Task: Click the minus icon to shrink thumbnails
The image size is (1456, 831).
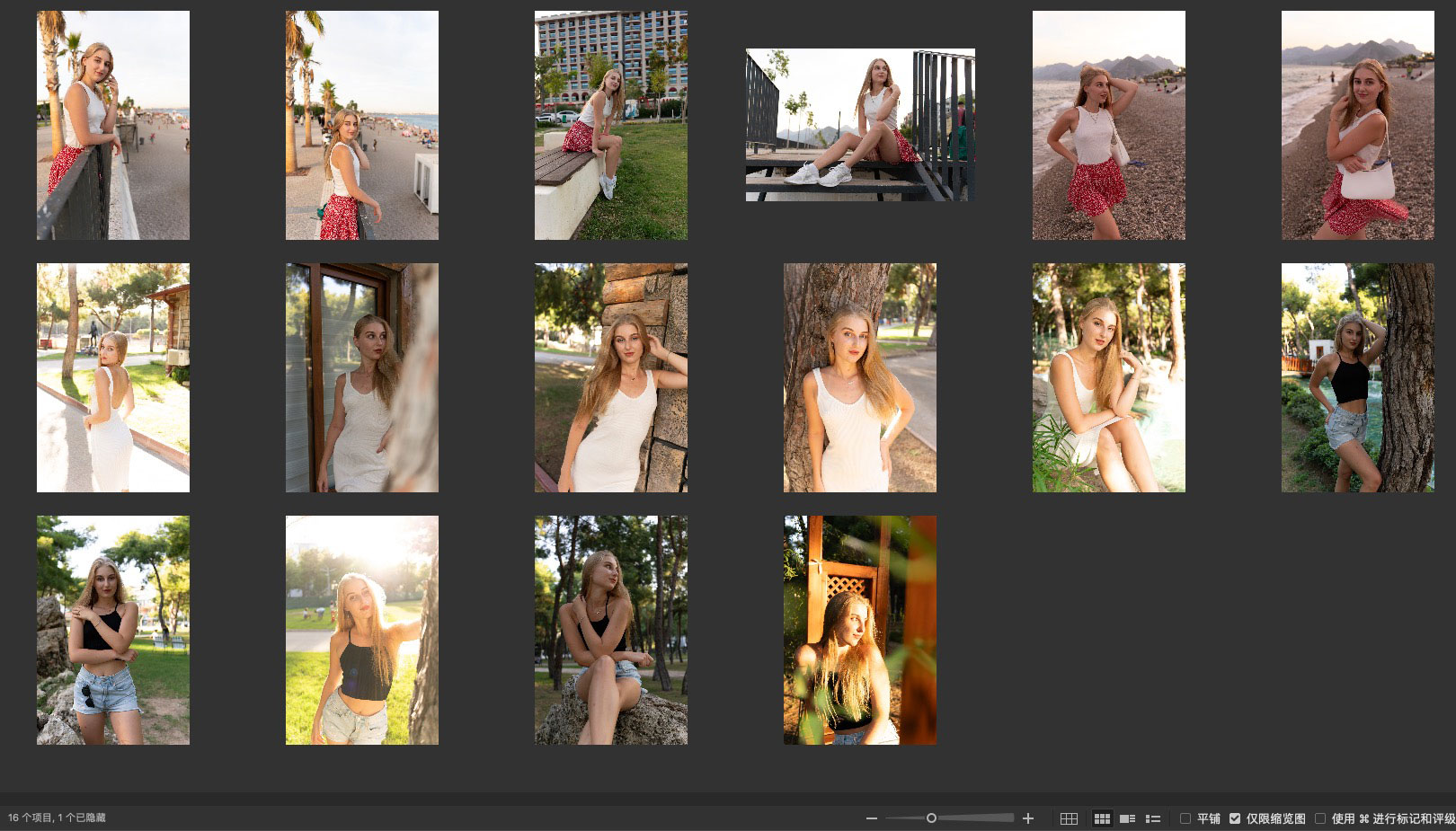Action: click(871, 818)
